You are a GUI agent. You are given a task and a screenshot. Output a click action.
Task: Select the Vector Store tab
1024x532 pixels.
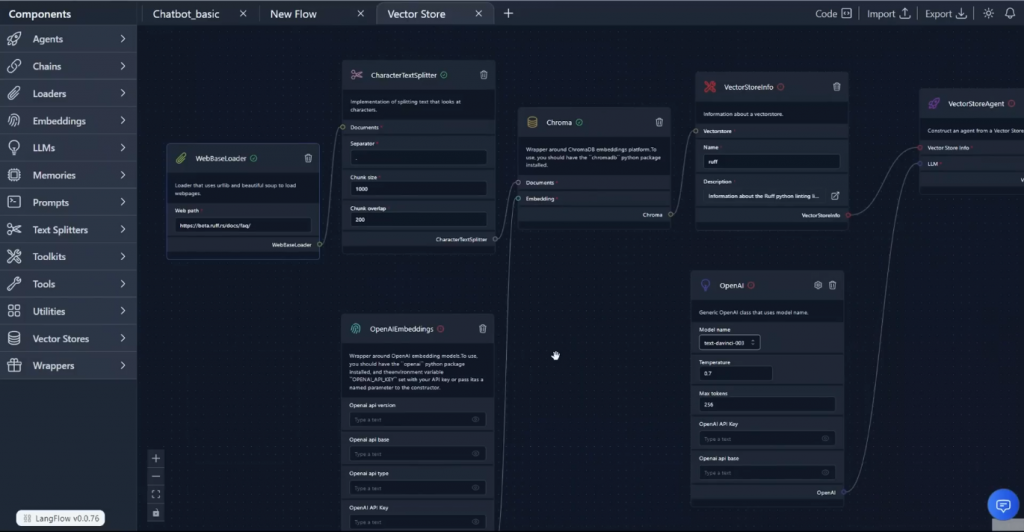click(x=416, y=14)
